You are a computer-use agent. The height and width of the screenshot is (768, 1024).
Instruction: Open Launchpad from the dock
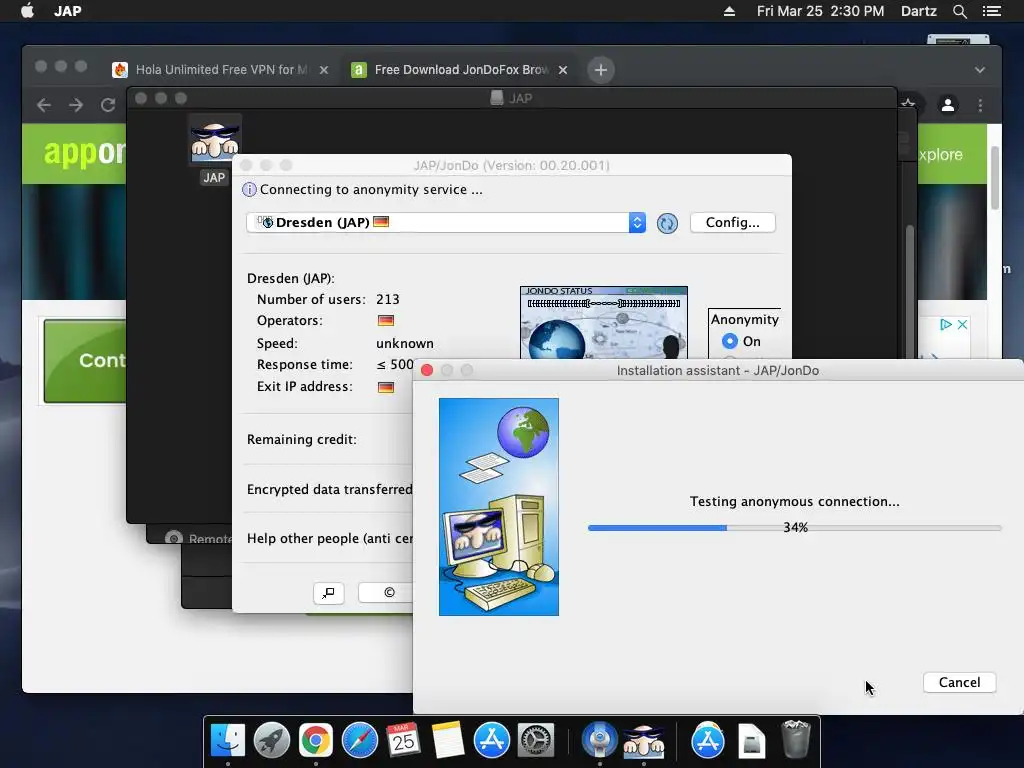[272, 741]
